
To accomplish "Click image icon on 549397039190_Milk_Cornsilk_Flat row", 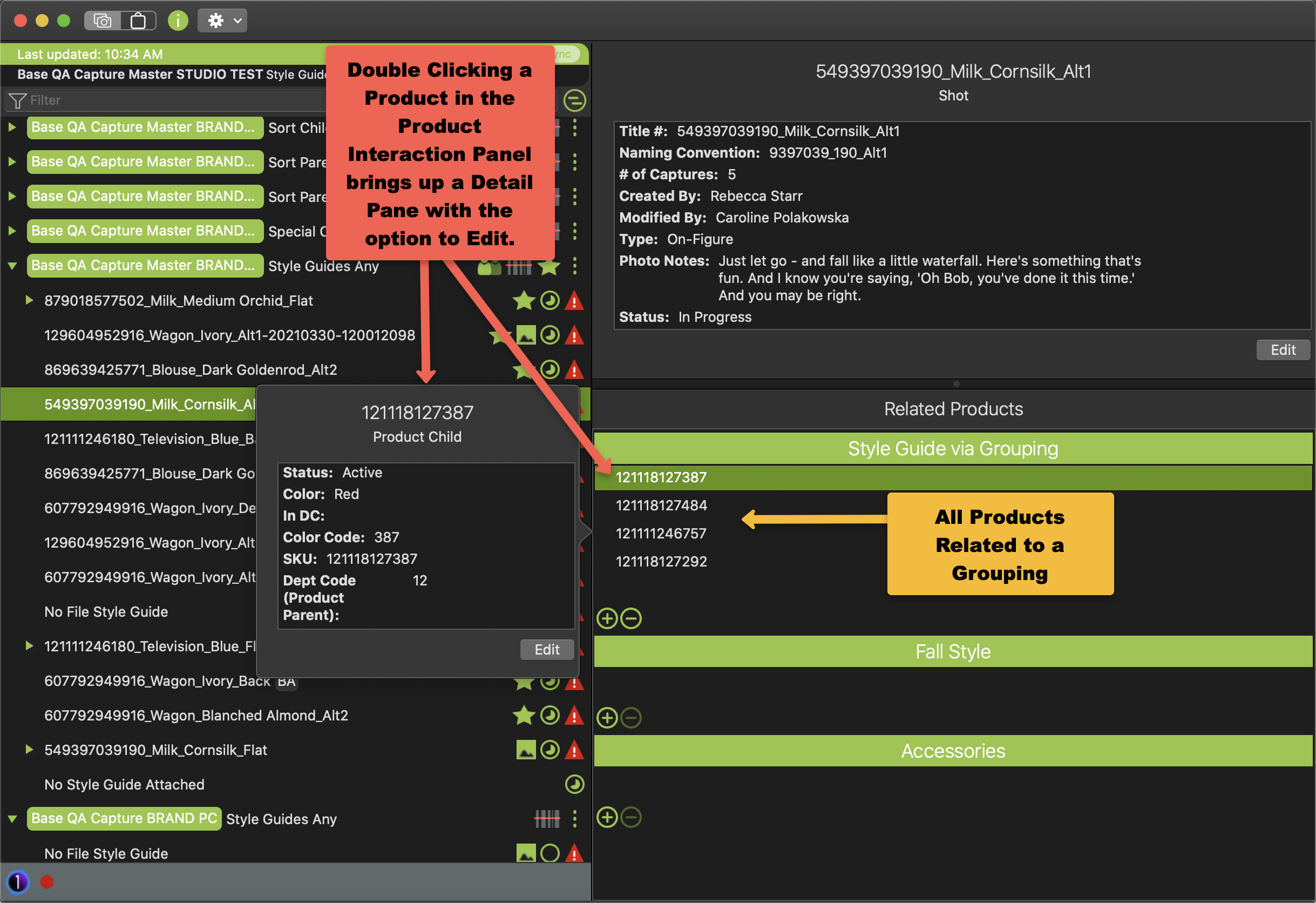I will click(526, 750).
